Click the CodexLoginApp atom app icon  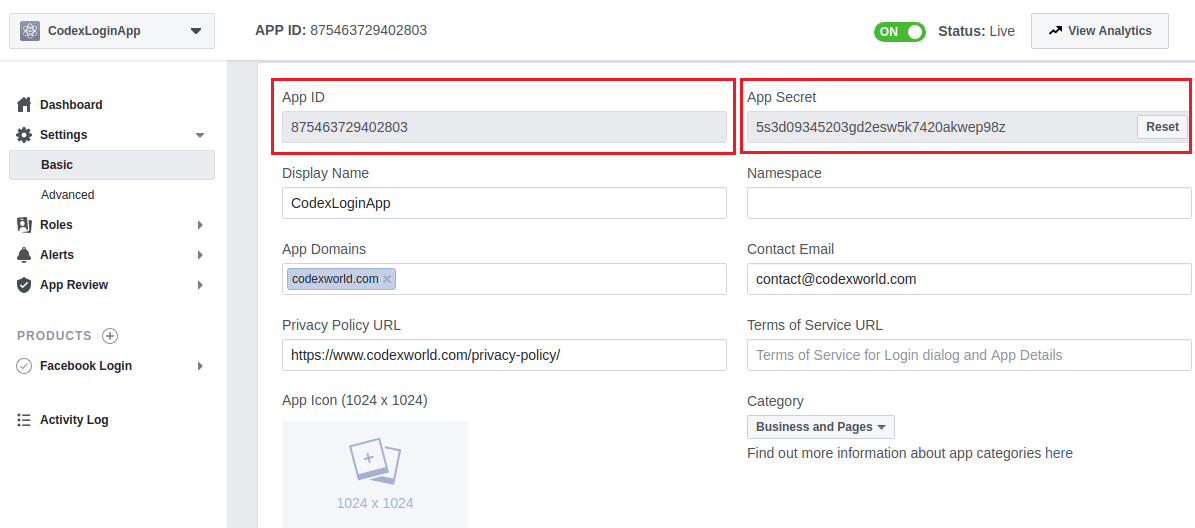tap(30, 31)
